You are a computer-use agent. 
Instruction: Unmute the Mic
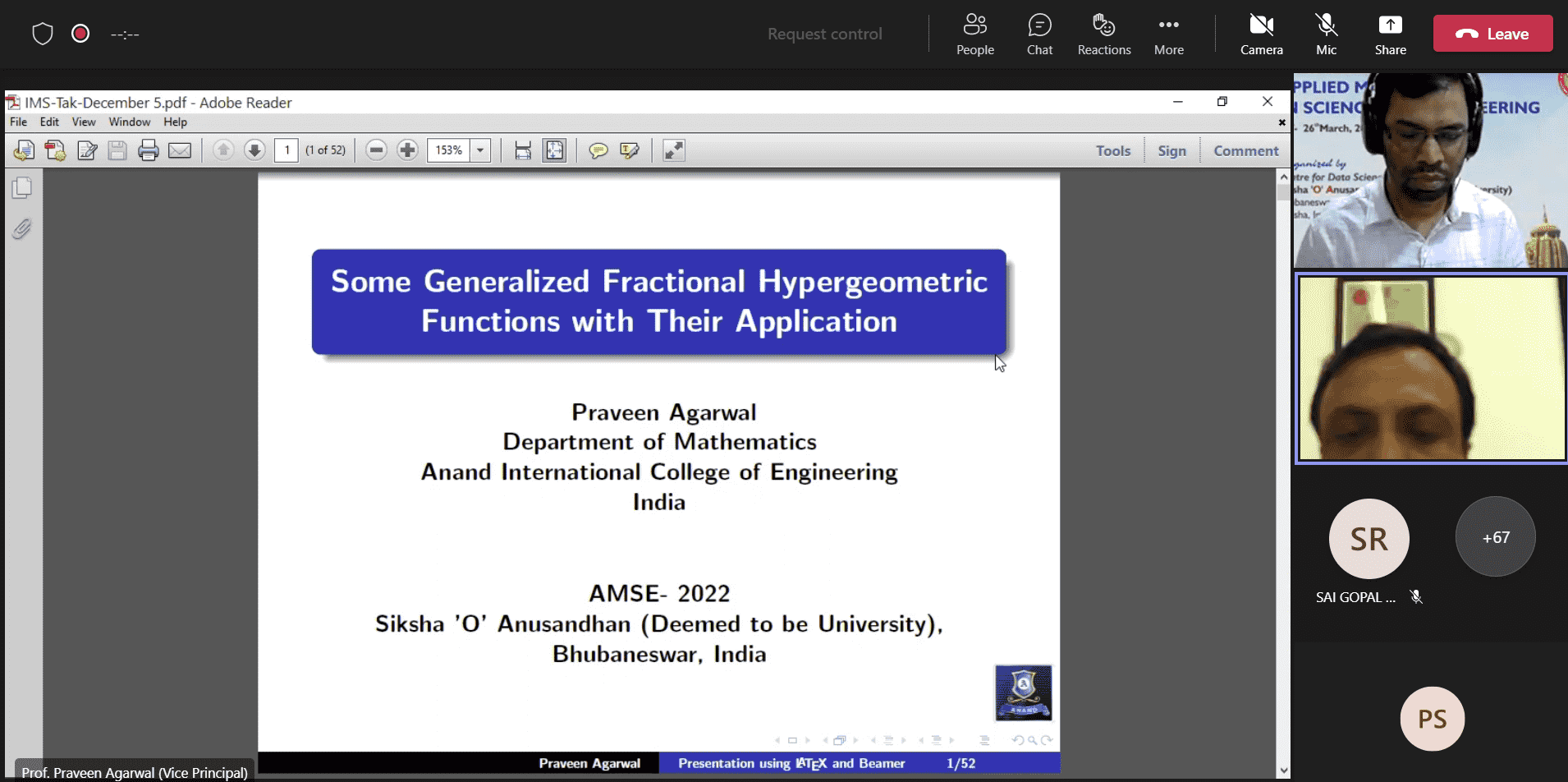tap(1326, 34)
